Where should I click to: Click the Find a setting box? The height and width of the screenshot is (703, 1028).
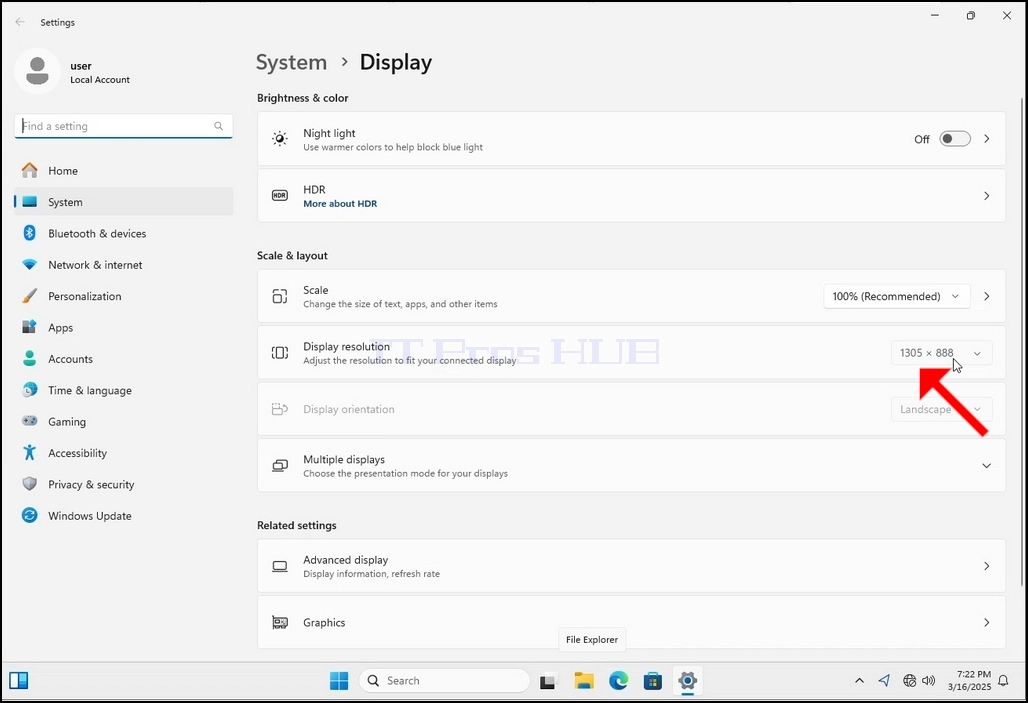click(123, 126)
